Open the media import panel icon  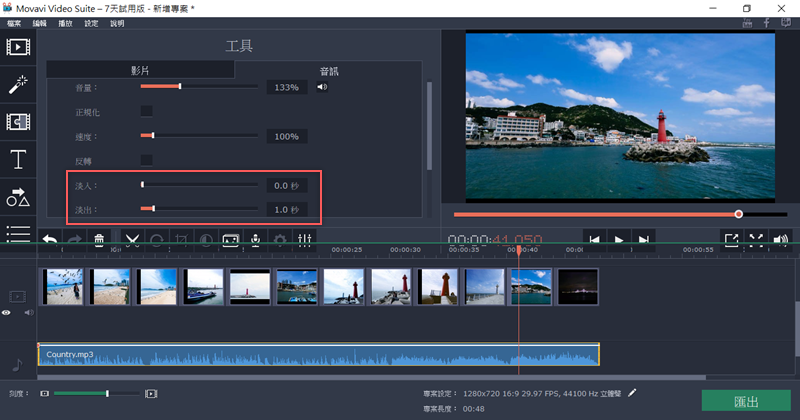pos(18,47)
